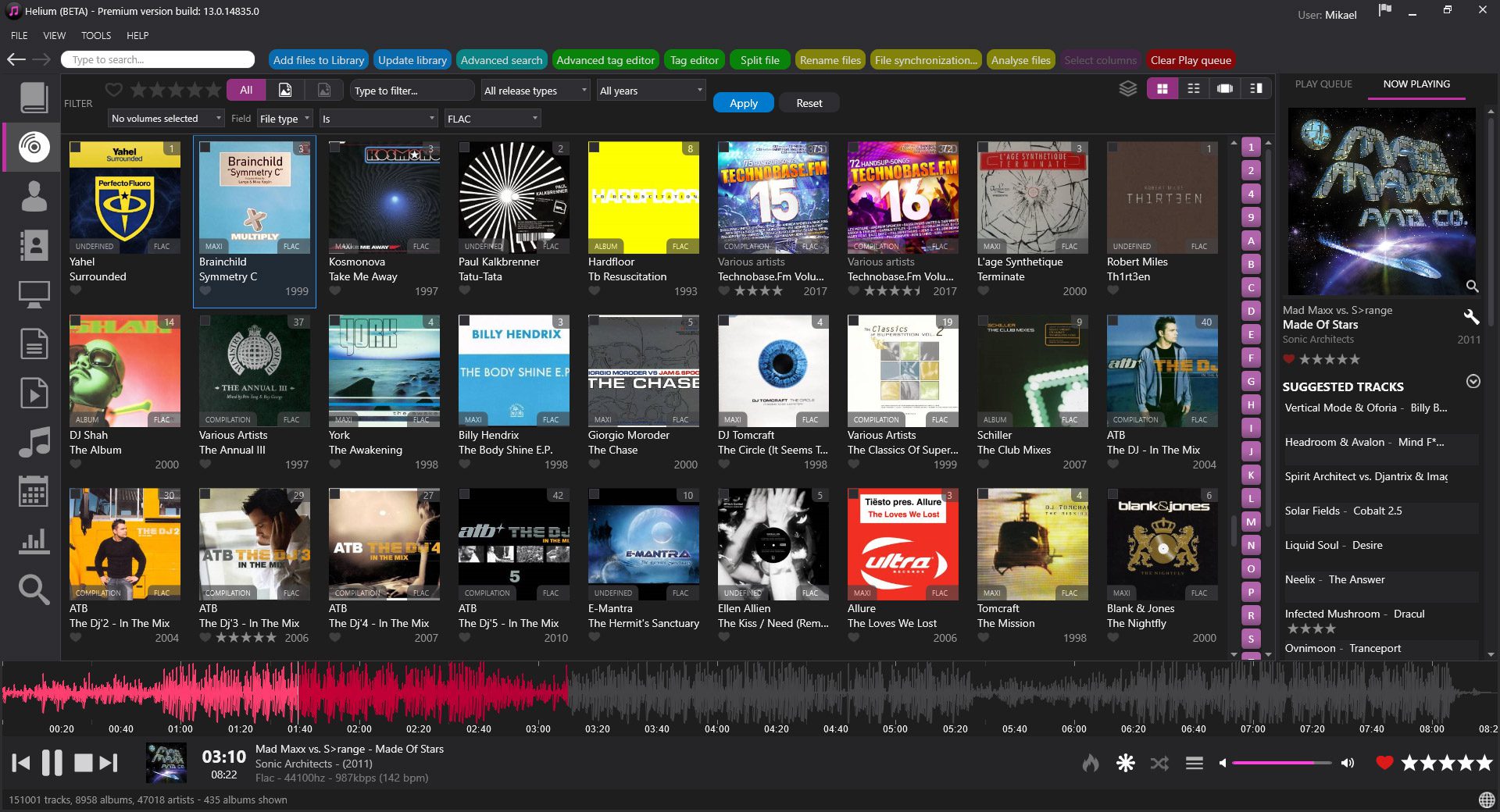Open the Artists view in the left sidebar
The image size is (1500, 812).
pyautogui.click(x=32, y=197)
